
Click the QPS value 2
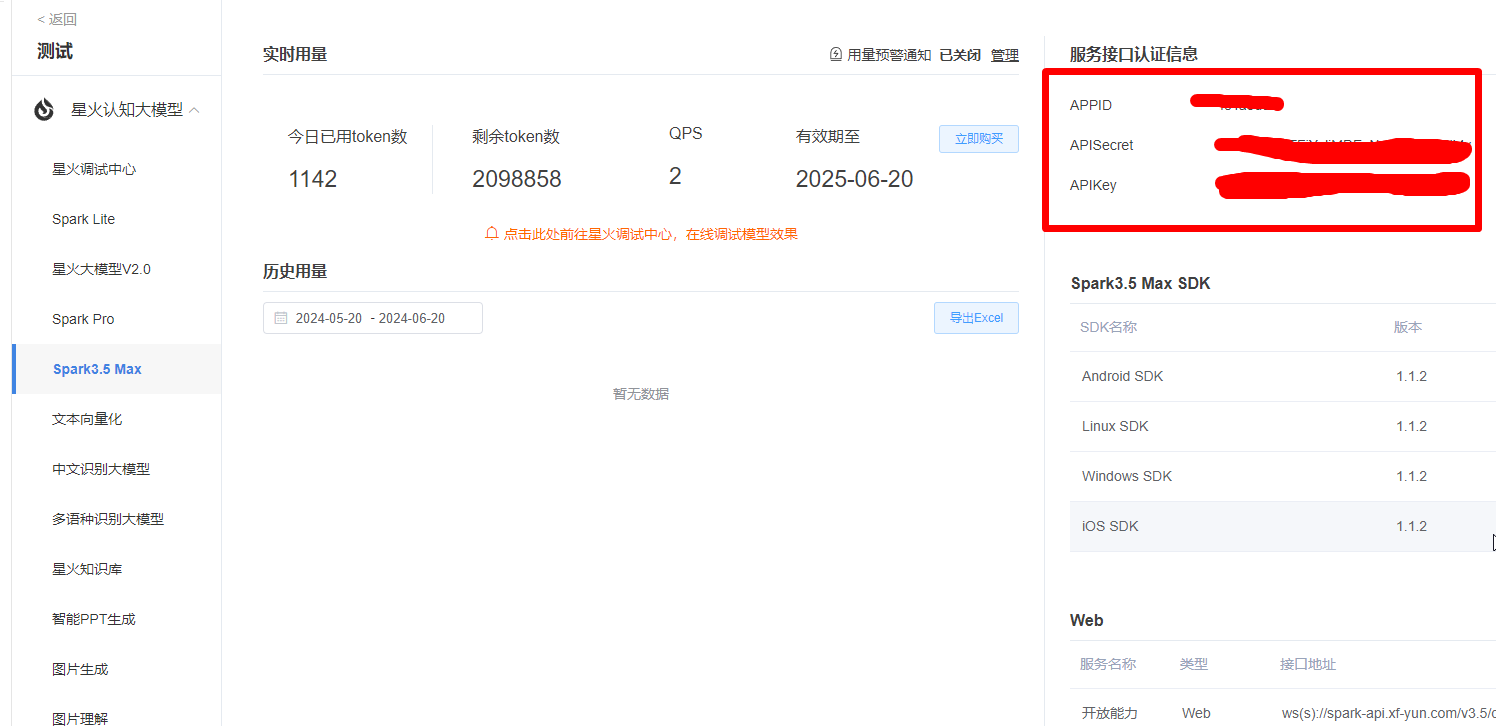click(x=675, y=176)
